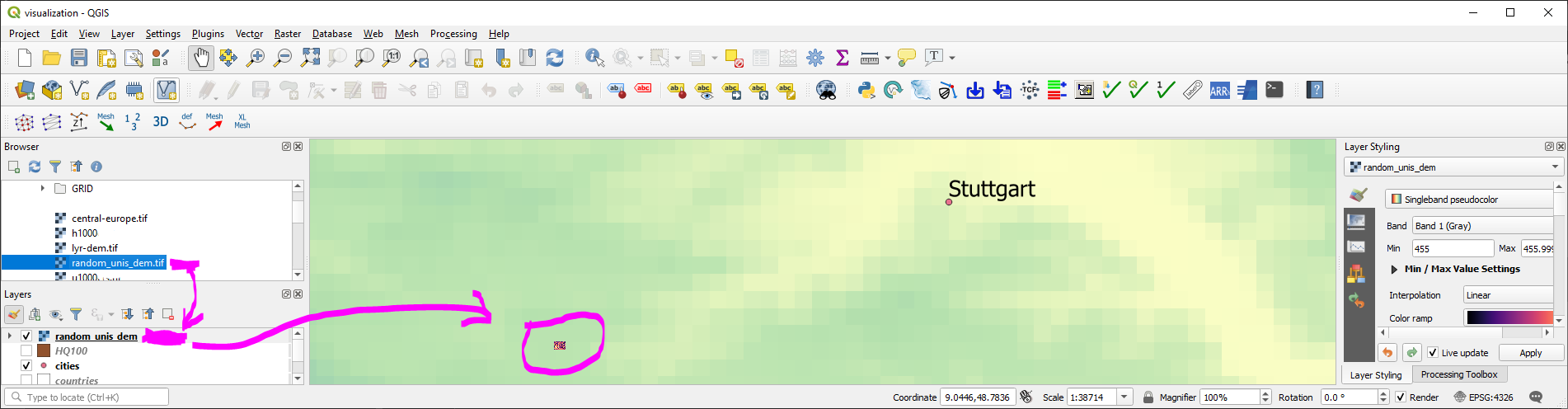
Task: Open the Interpolation Linear dropdown
Action: pos(1509,295)
